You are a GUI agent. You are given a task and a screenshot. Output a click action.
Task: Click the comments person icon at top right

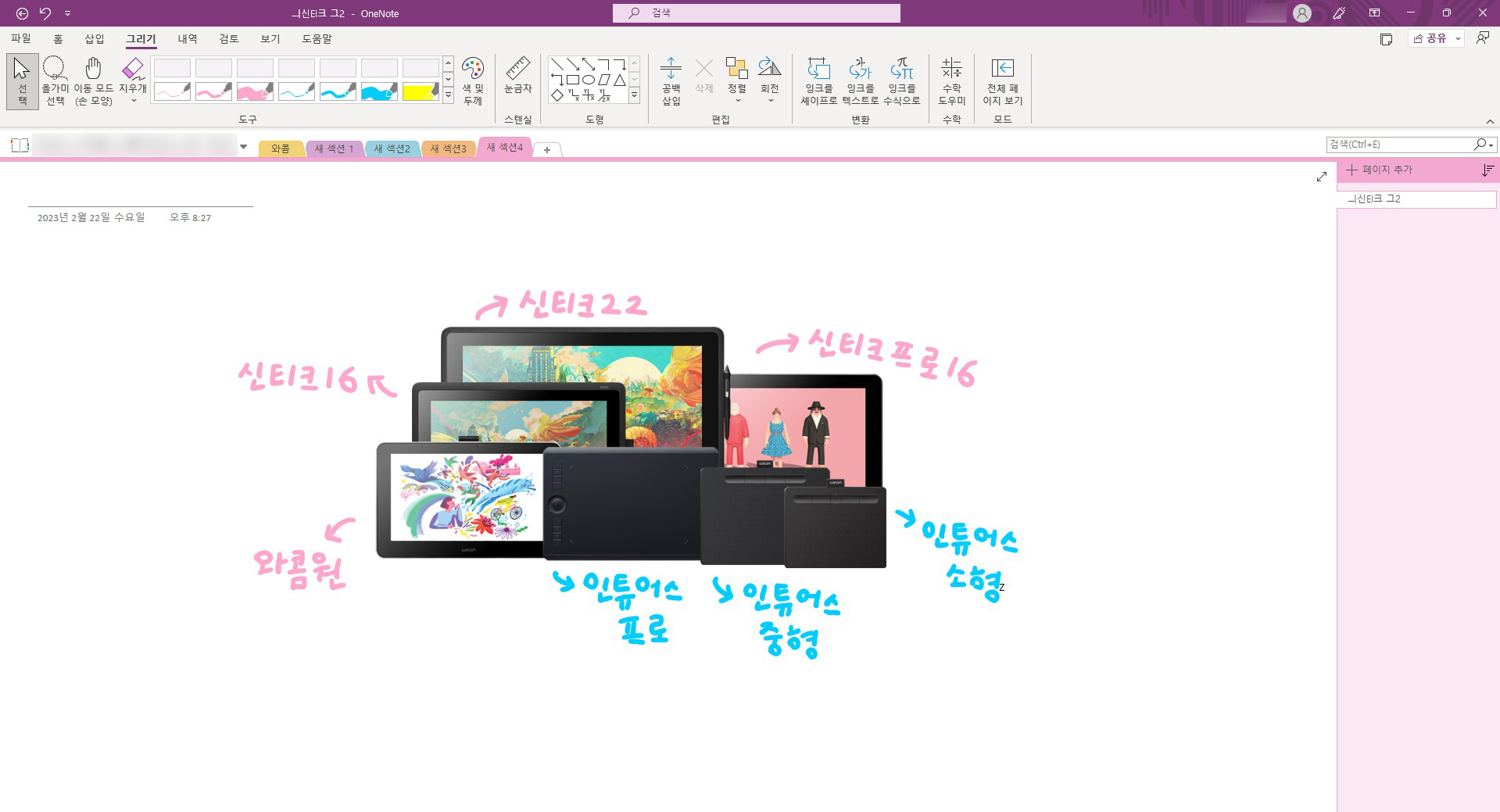pyautogui.click(x=1482, y=38)
